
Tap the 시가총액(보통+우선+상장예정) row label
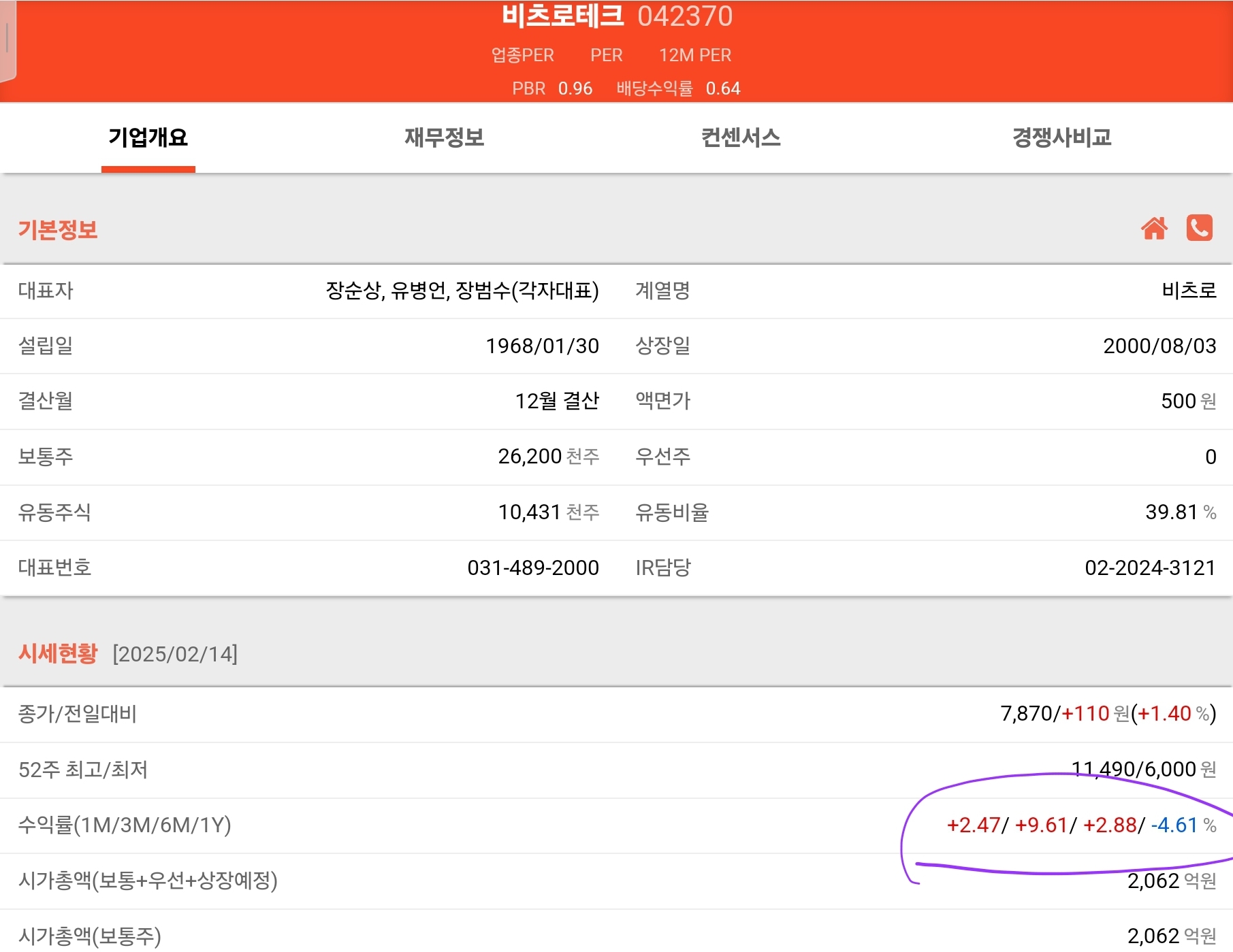tap(148, 881)
